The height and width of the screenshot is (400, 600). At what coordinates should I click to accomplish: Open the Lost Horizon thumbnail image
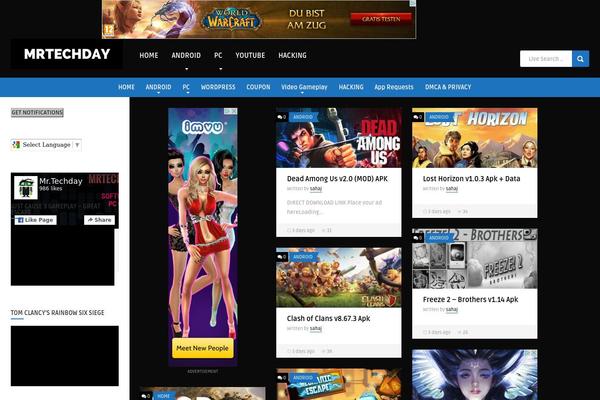[474, 138]
